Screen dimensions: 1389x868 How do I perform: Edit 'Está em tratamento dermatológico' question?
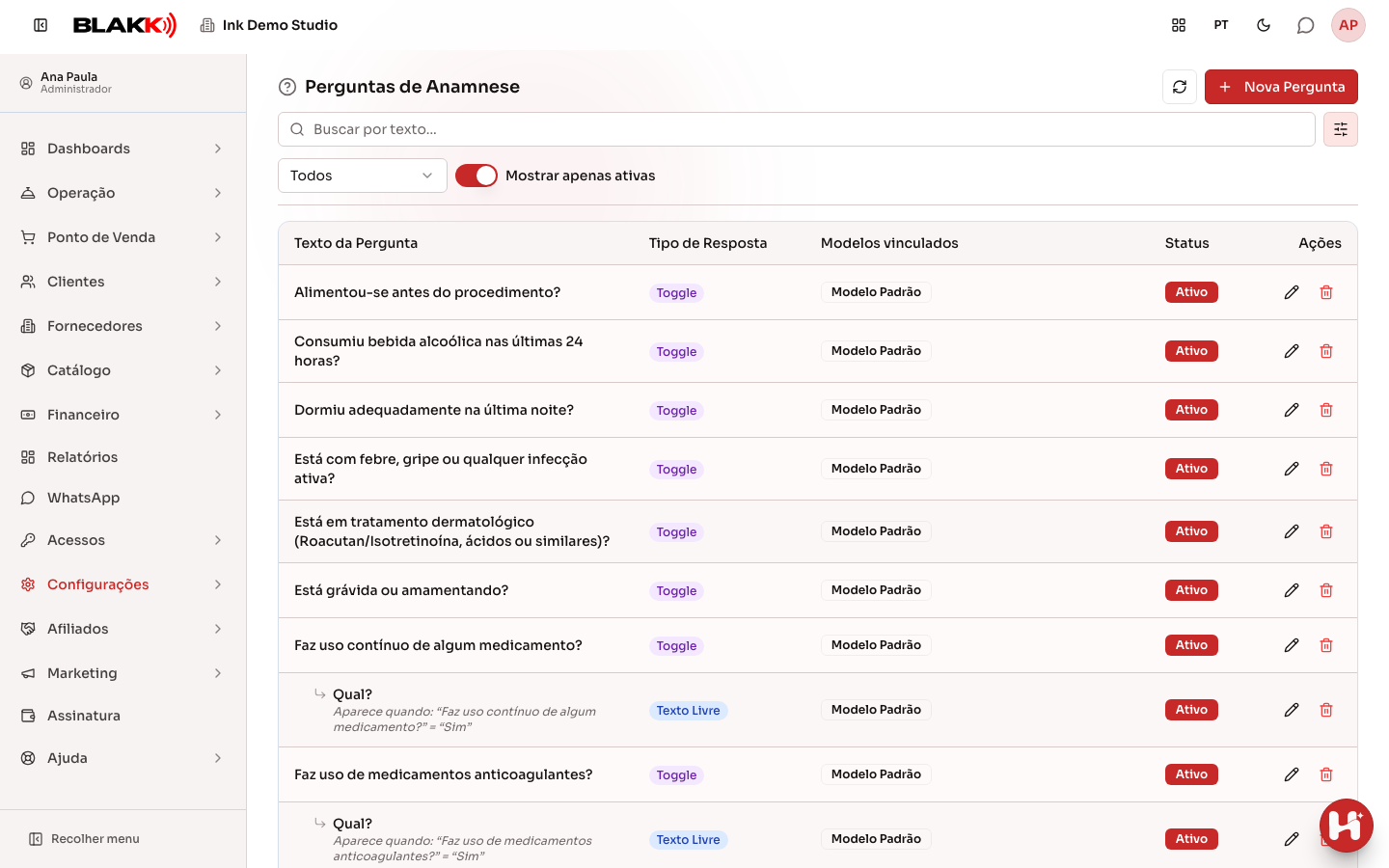[x=1292, y=531]
